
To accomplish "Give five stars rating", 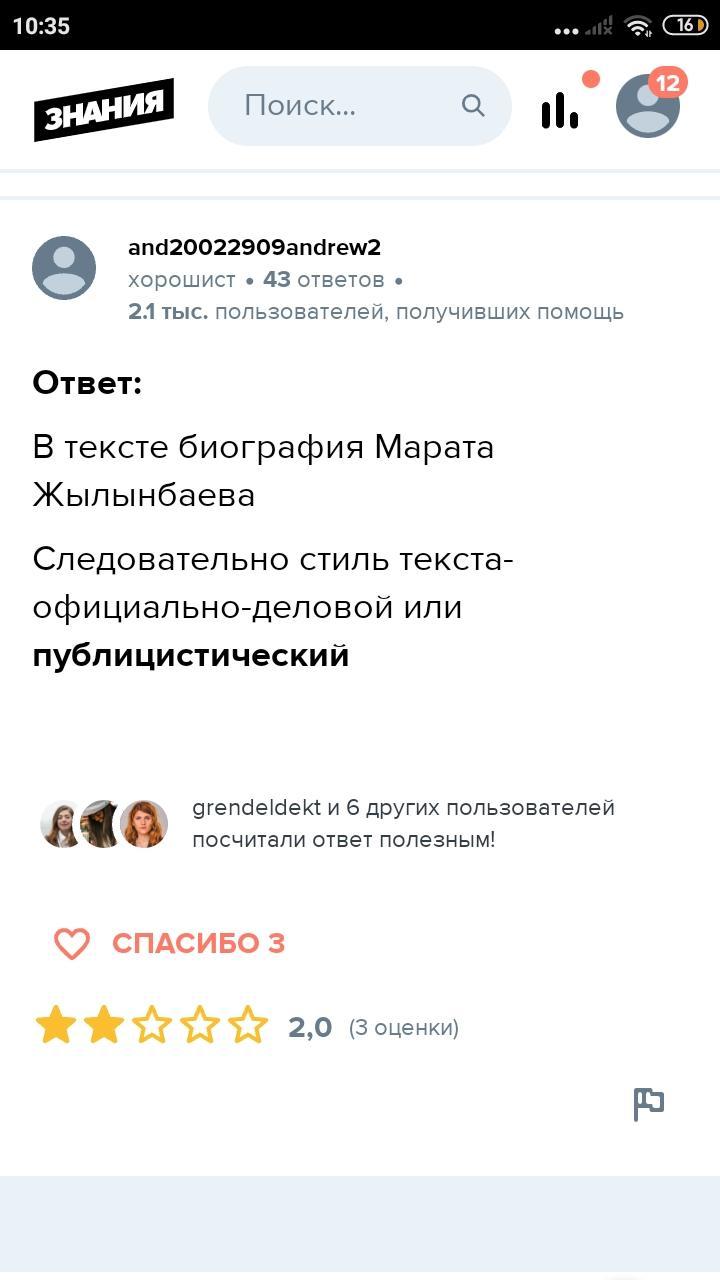I will 248,1026.
